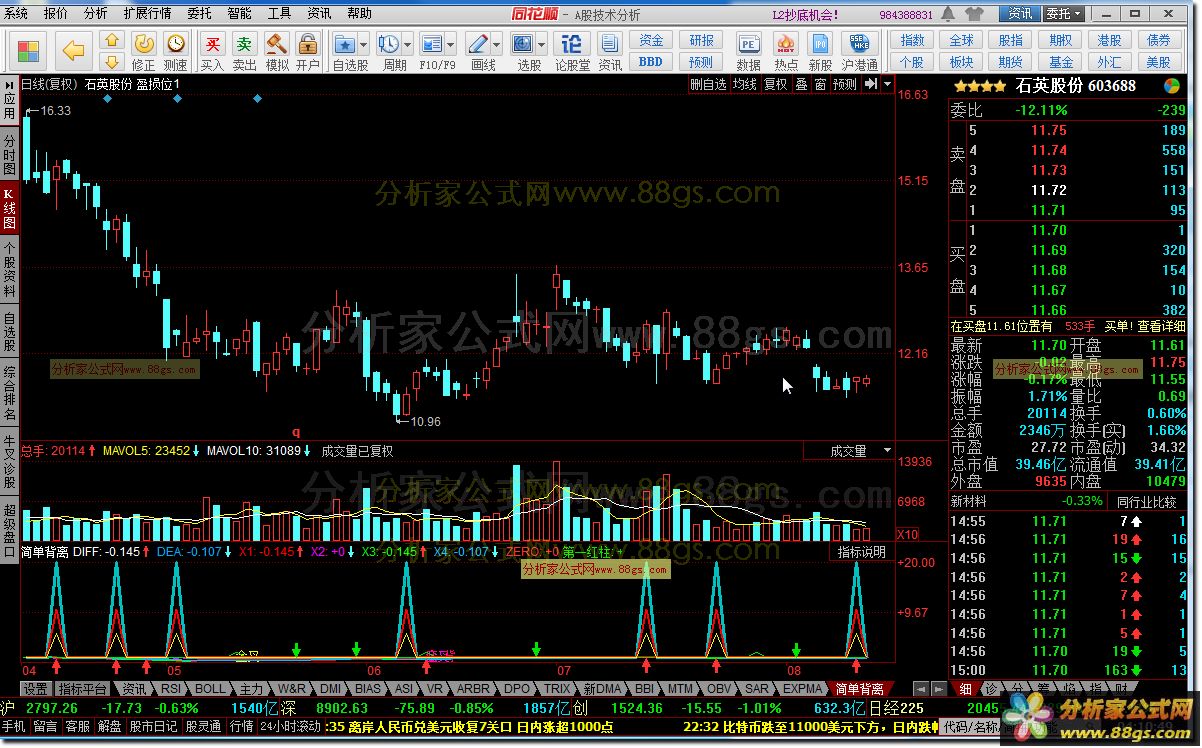The height and width of the screenshot is (748, 1202).
Task: Click the 代码/名称 search input field
Action: click(972, 727)
